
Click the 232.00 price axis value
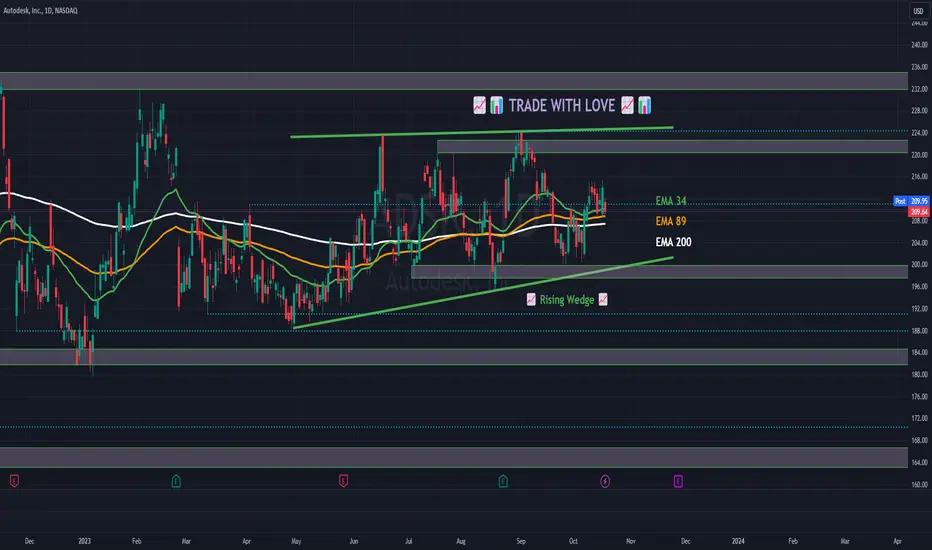(x=919, y=89)
